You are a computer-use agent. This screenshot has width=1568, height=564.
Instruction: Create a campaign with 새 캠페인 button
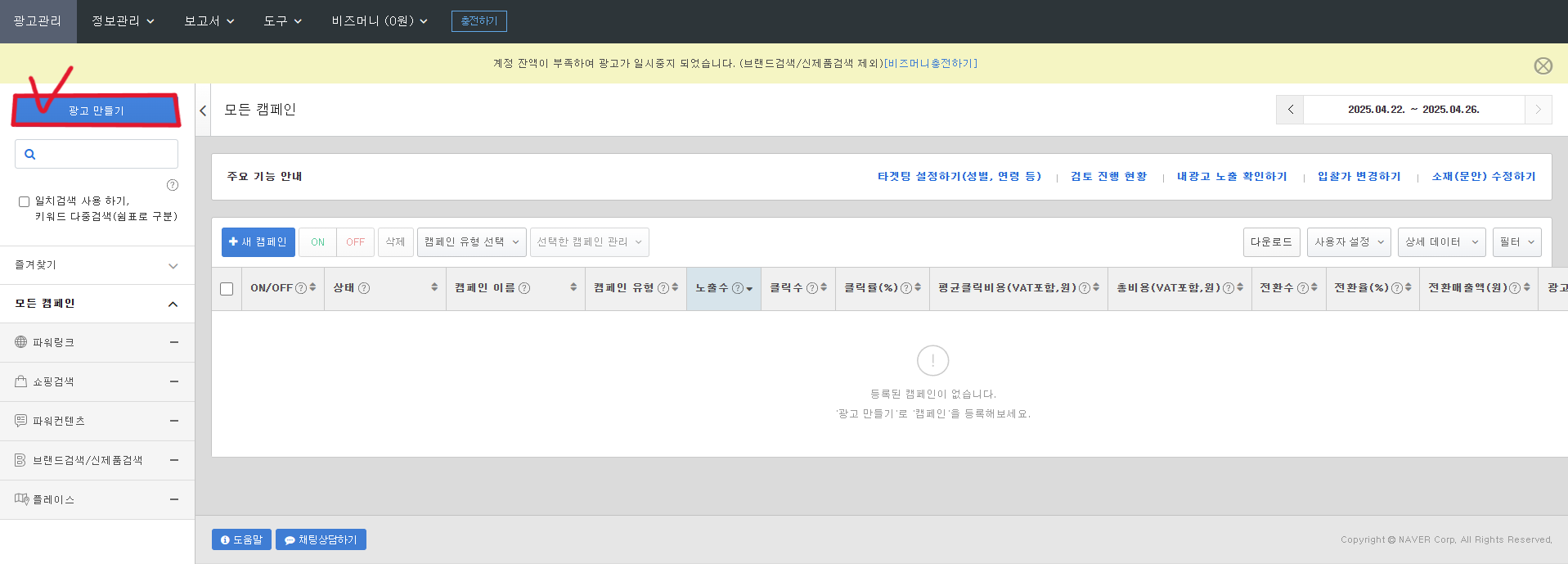click(x=258, y=242)
